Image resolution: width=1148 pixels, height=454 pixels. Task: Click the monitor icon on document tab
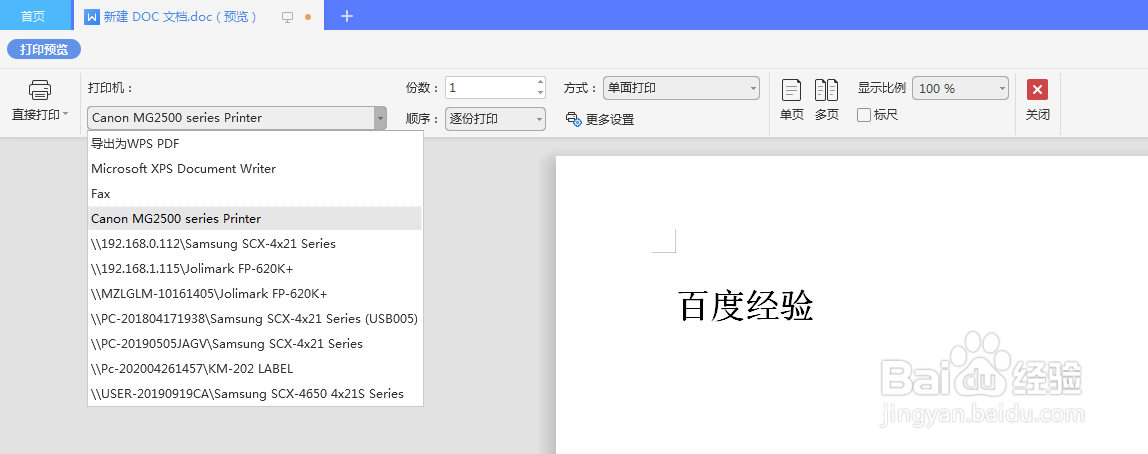288,17
